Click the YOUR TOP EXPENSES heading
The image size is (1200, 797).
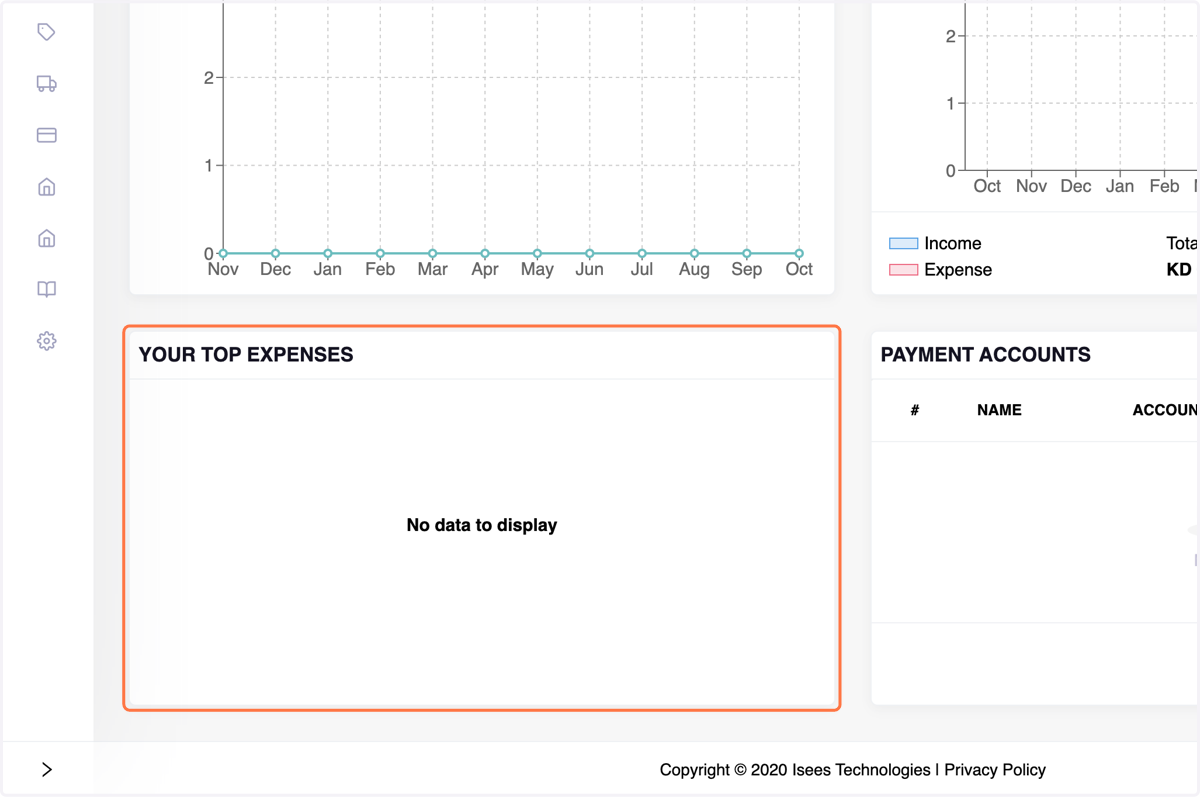[246, 354]
